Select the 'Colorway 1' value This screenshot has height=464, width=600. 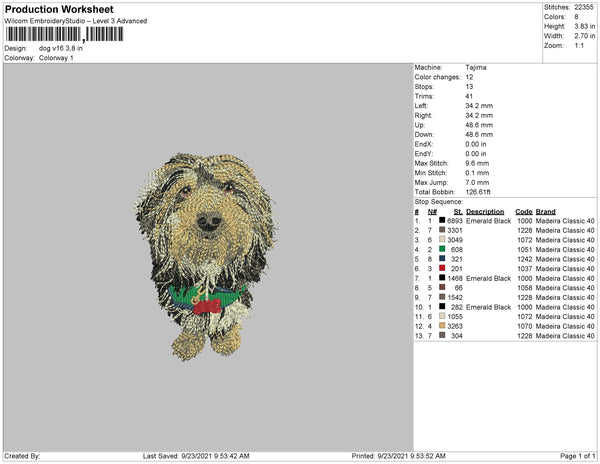(x=56, y=58)
